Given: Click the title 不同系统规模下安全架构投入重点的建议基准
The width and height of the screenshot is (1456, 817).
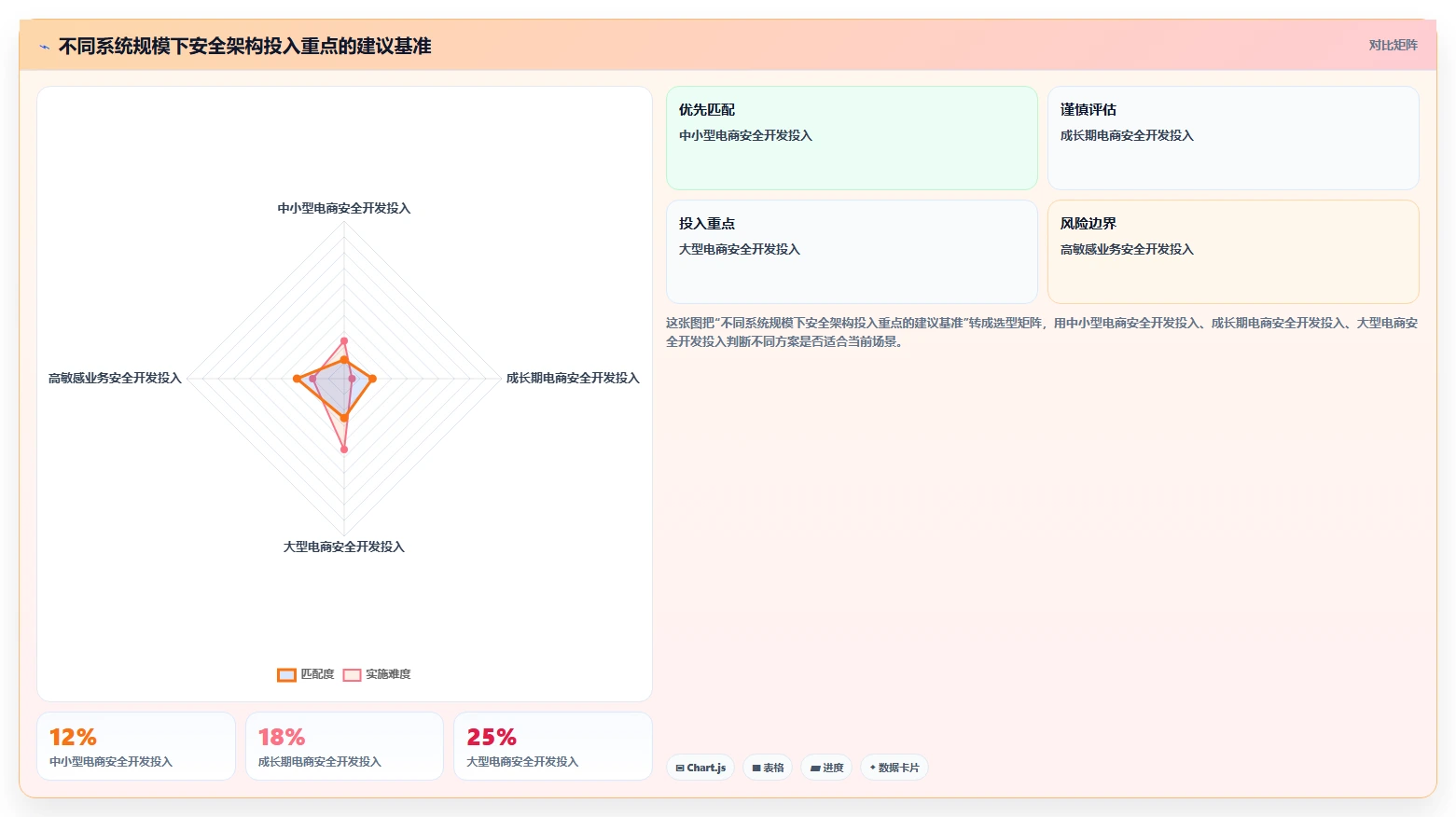Looking at the screenshot, I should (245, 47).
